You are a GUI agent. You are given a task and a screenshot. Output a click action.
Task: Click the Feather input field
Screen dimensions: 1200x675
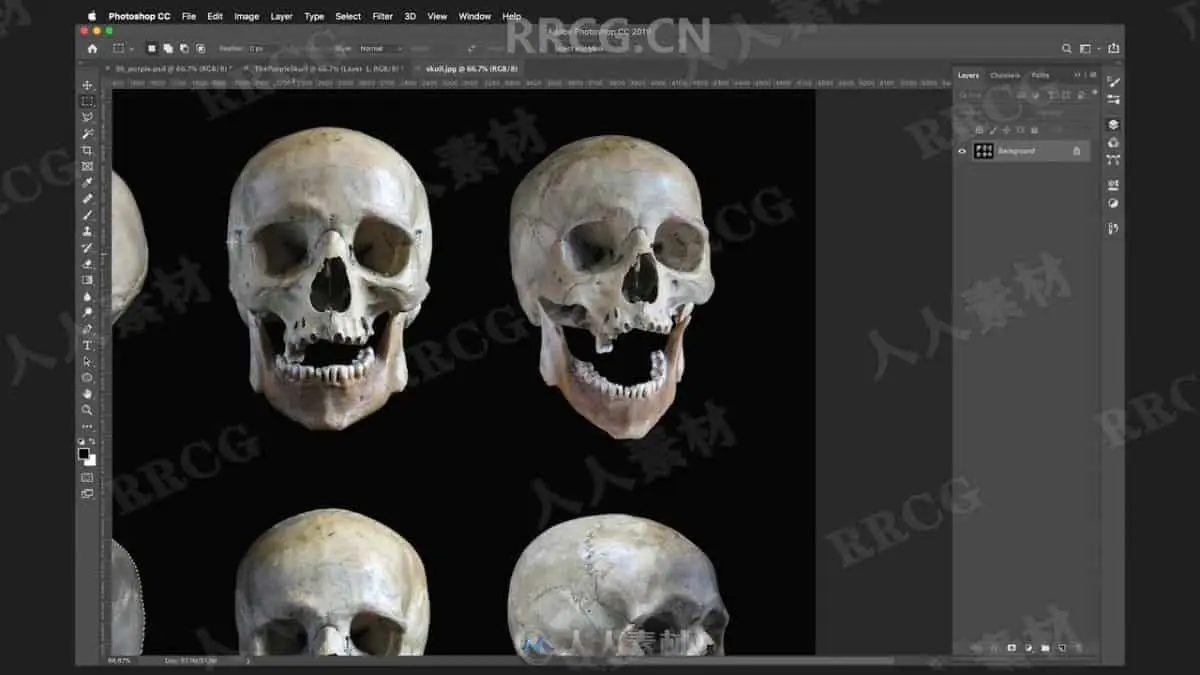coord(268,48)
